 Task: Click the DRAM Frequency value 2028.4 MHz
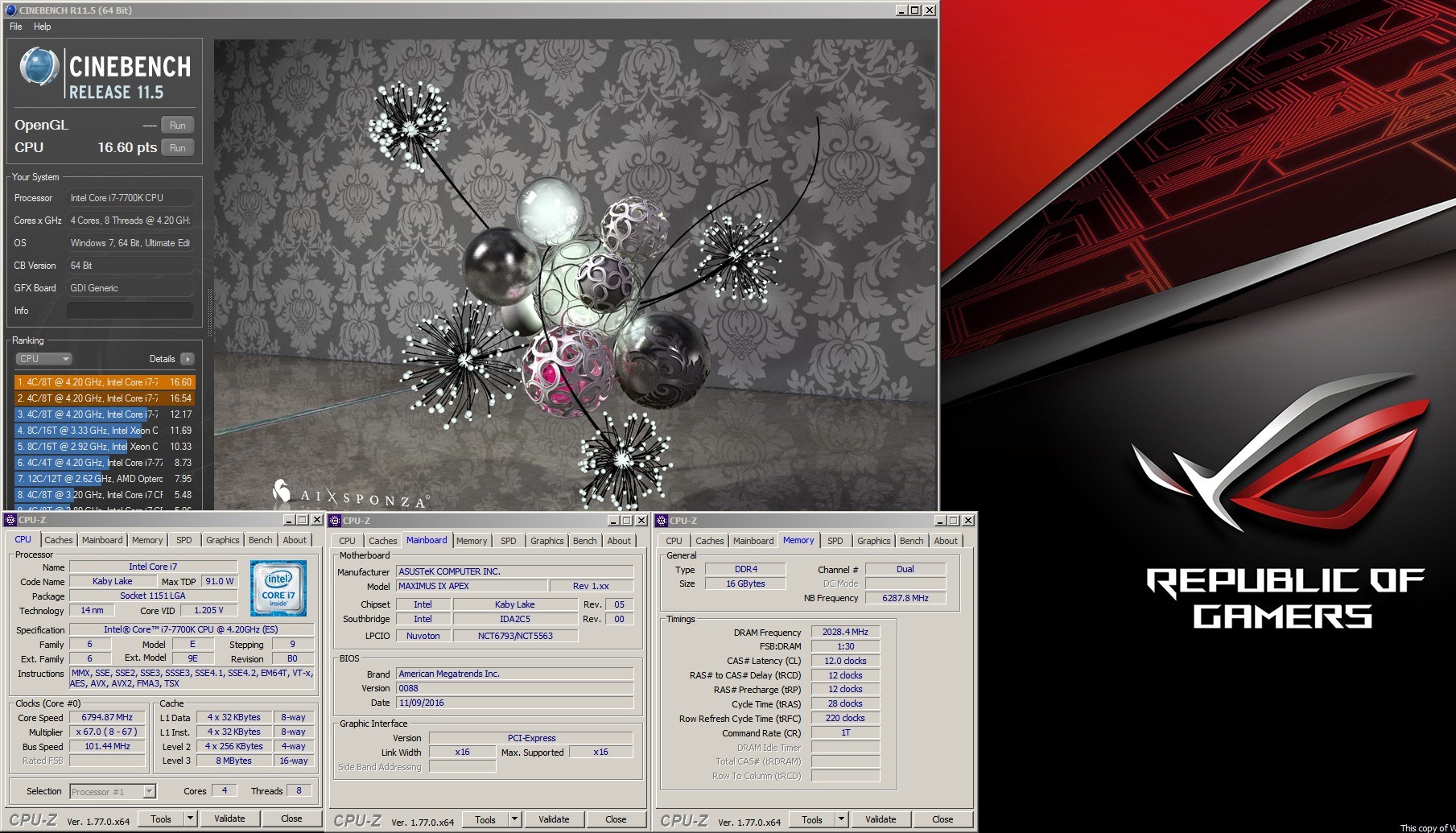pyautogui.click(x=845, y=632)
